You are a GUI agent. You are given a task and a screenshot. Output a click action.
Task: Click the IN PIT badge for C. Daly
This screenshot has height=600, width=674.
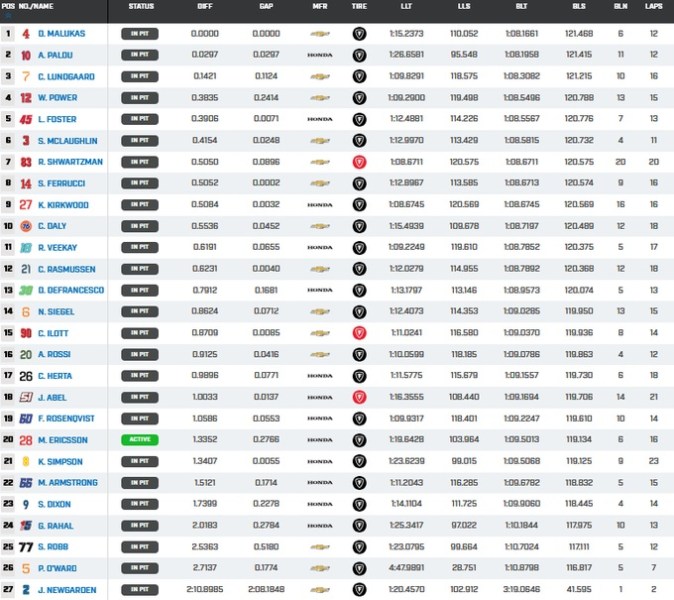click(x=140, y=226)
